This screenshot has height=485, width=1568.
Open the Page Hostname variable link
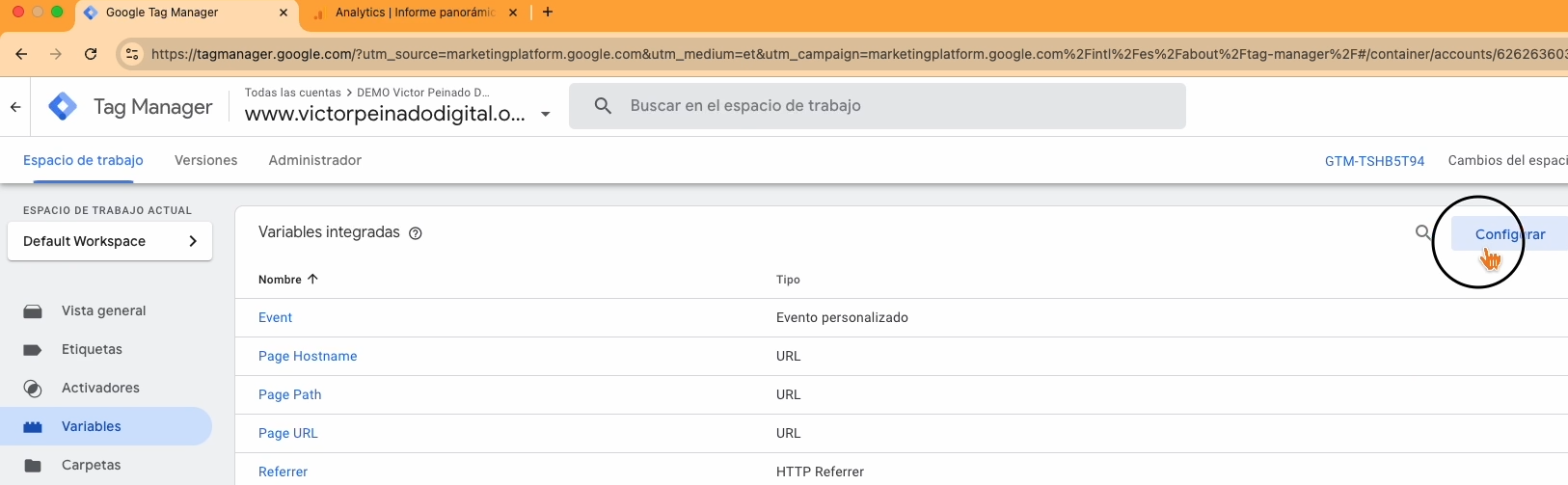tap(308, 357)
